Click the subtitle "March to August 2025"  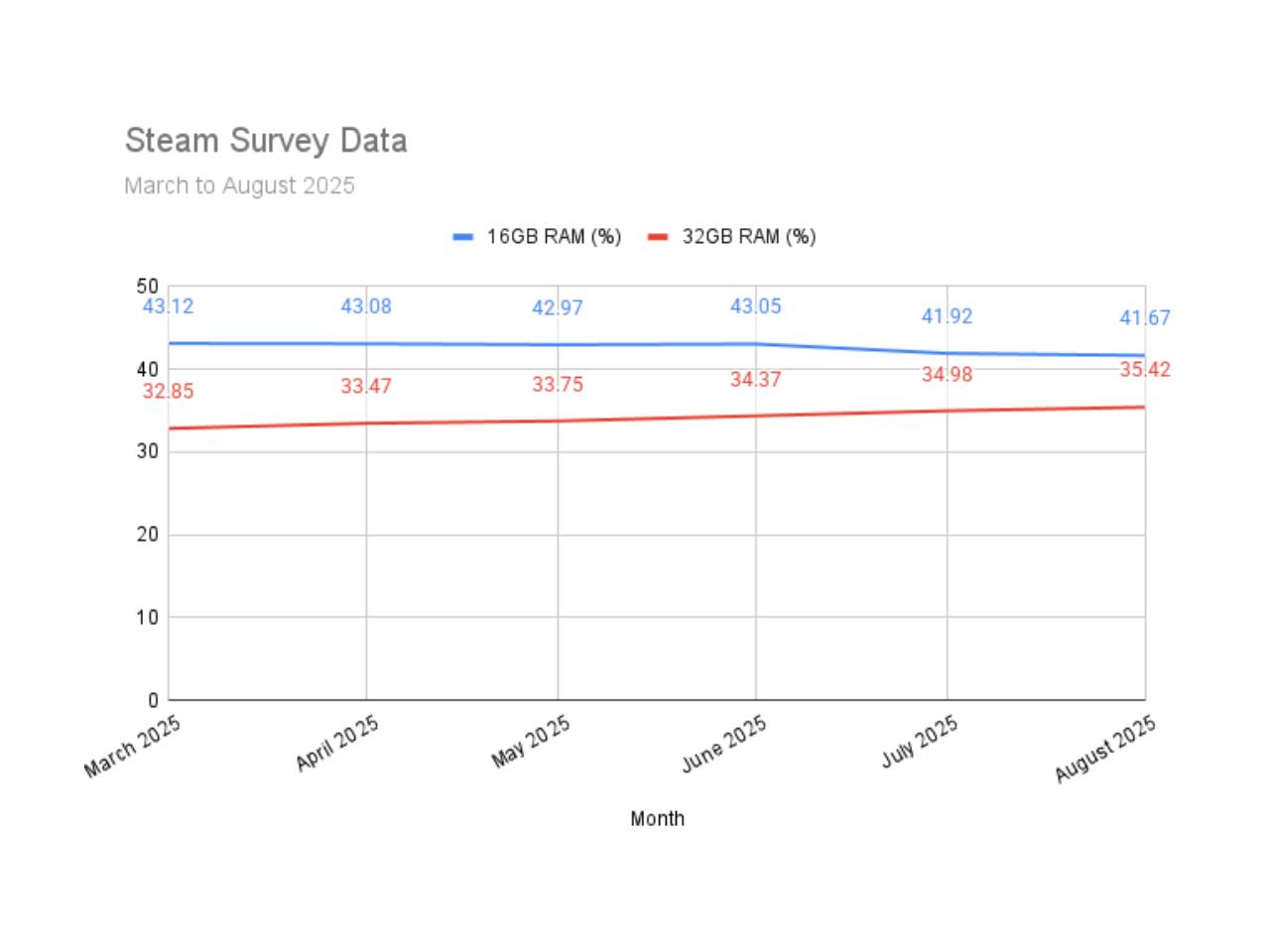(239, 185)
